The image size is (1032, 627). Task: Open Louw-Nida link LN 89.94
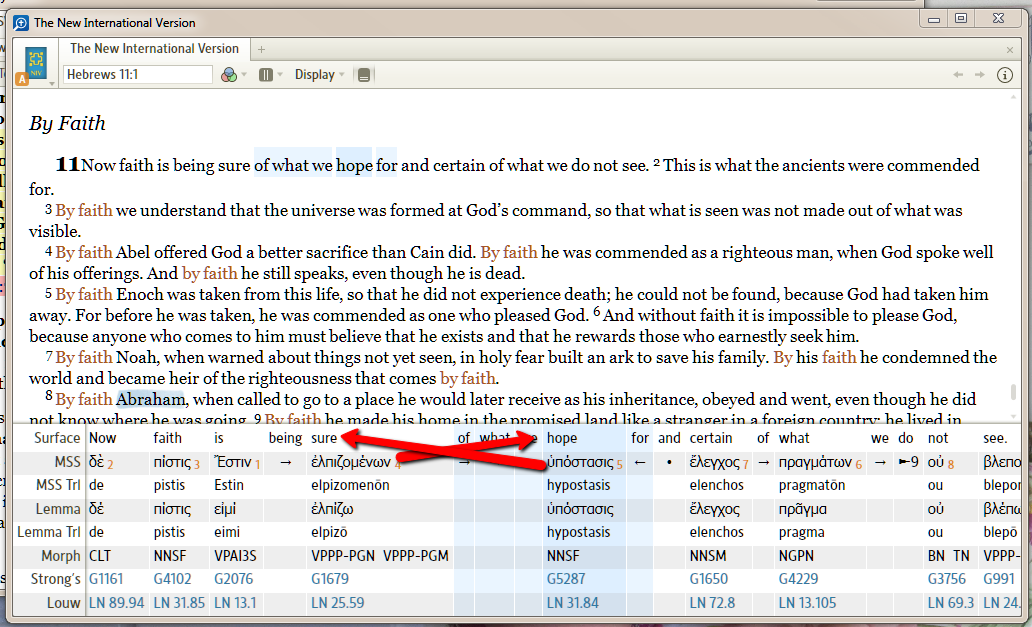(116, 603)
